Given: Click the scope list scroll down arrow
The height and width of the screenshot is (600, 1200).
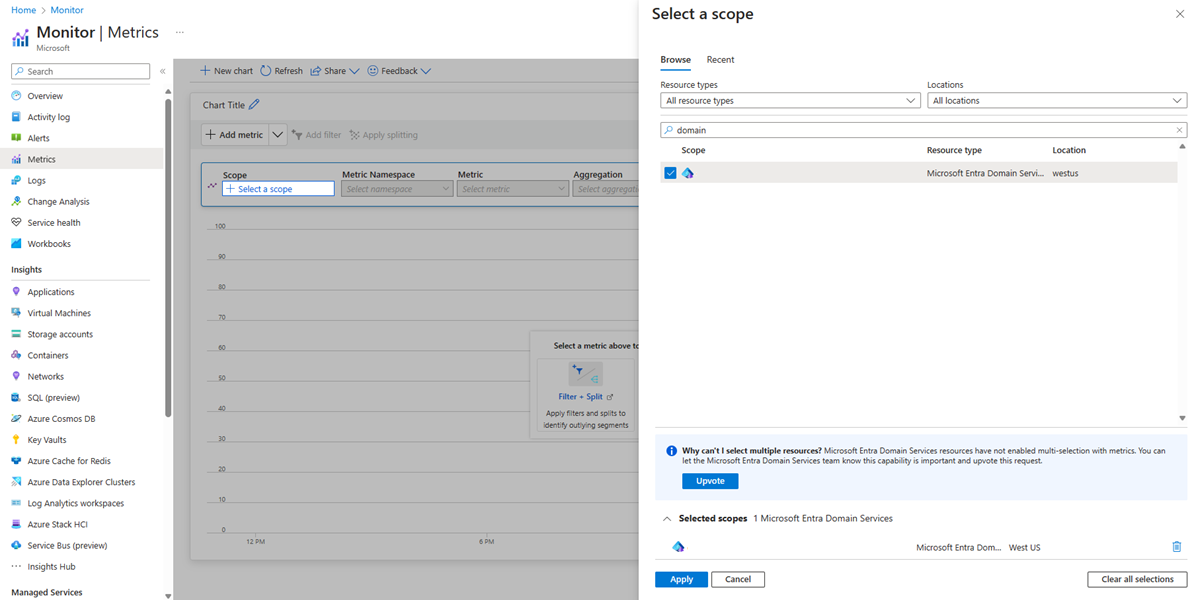Looking at the screenshot, I should [x=1182, y=418].
